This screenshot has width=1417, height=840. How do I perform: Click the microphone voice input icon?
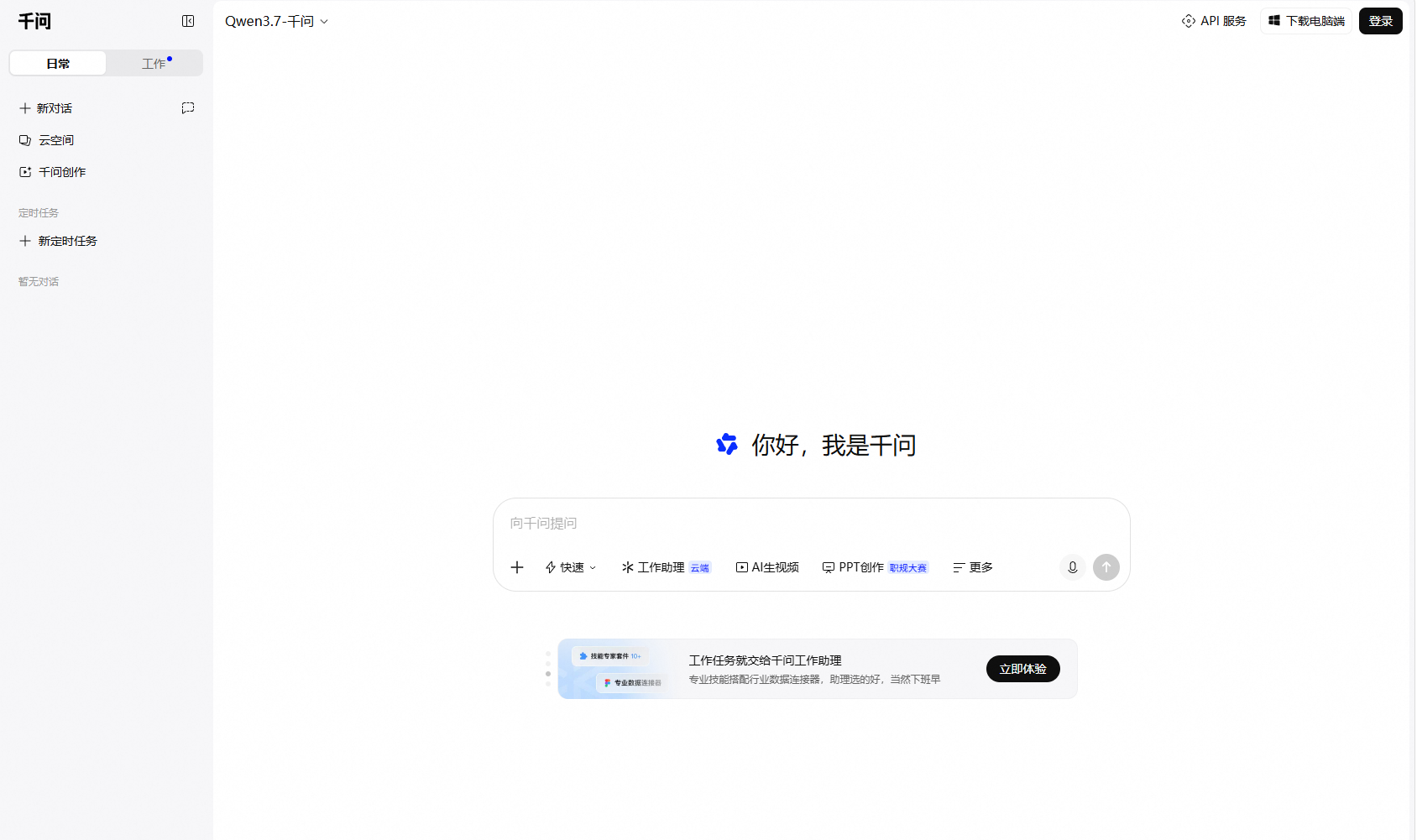click(1073, 567)
